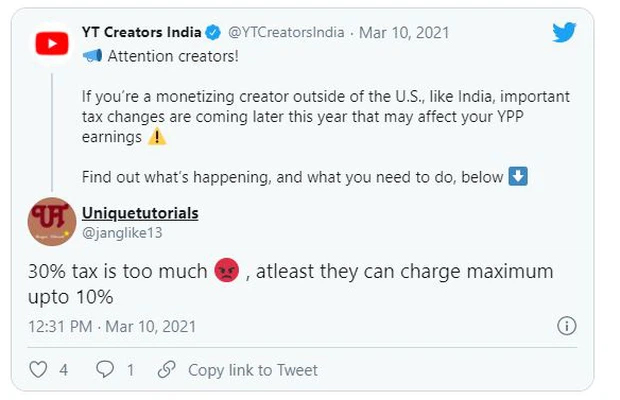
Task: Click Copy link to Tweet
Action: click(253, 370)
